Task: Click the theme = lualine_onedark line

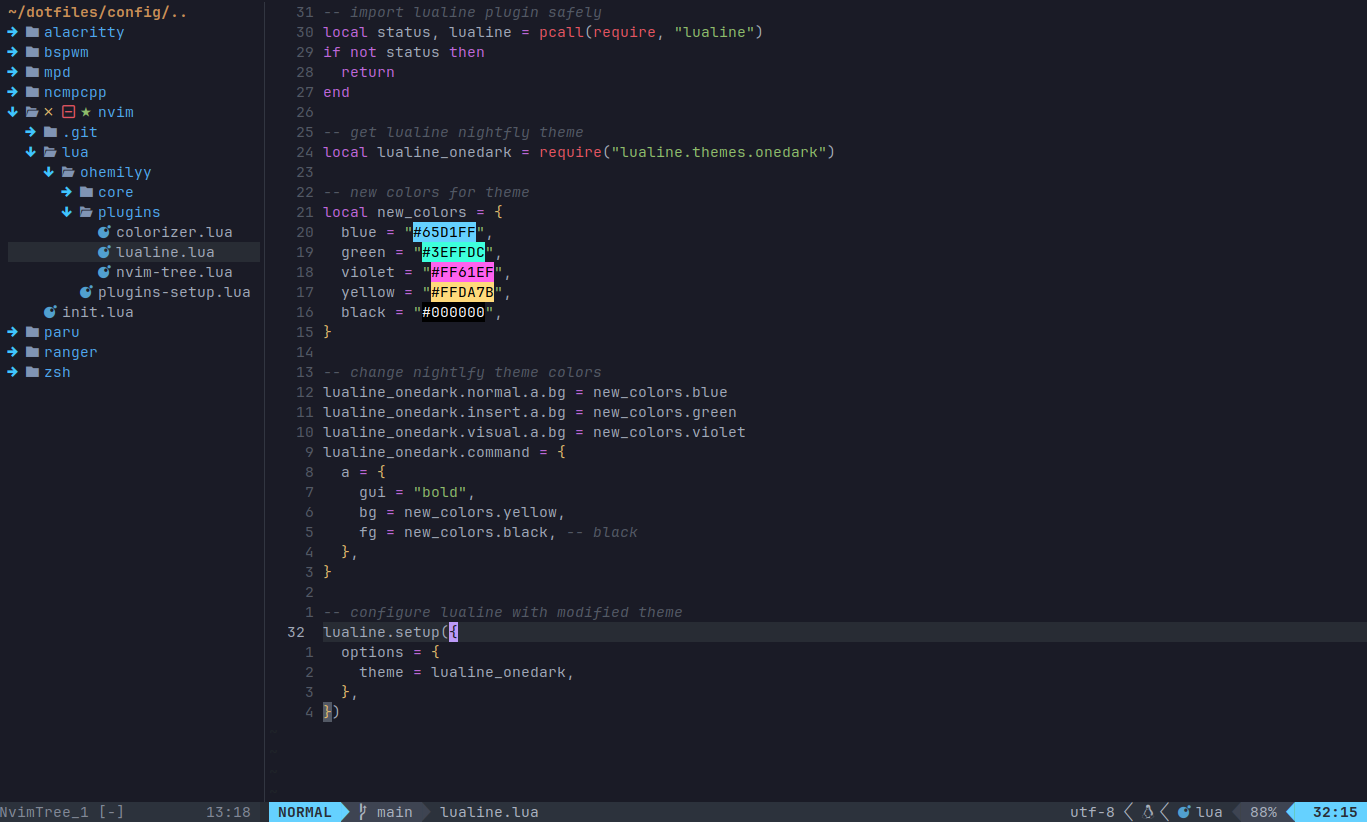Action: (x=467, y=672)
